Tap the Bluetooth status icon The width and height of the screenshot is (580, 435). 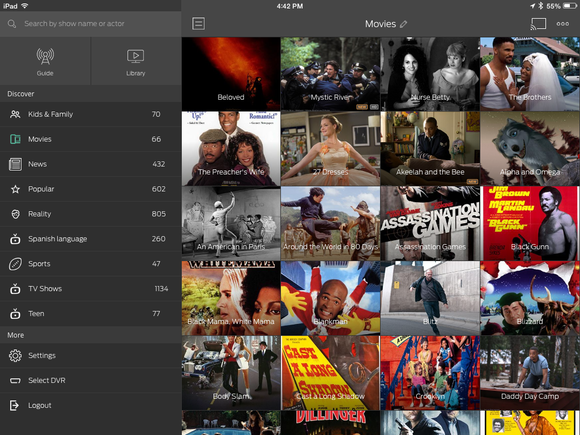coord(540,6)
